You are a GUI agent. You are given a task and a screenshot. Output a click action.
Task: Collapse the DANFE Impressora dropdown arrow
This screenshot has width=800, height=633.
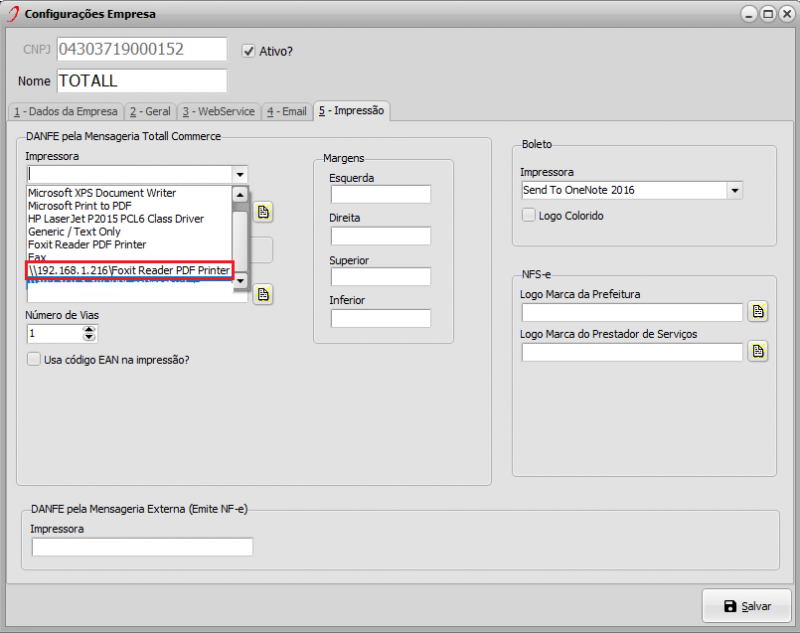pos(240,175)
